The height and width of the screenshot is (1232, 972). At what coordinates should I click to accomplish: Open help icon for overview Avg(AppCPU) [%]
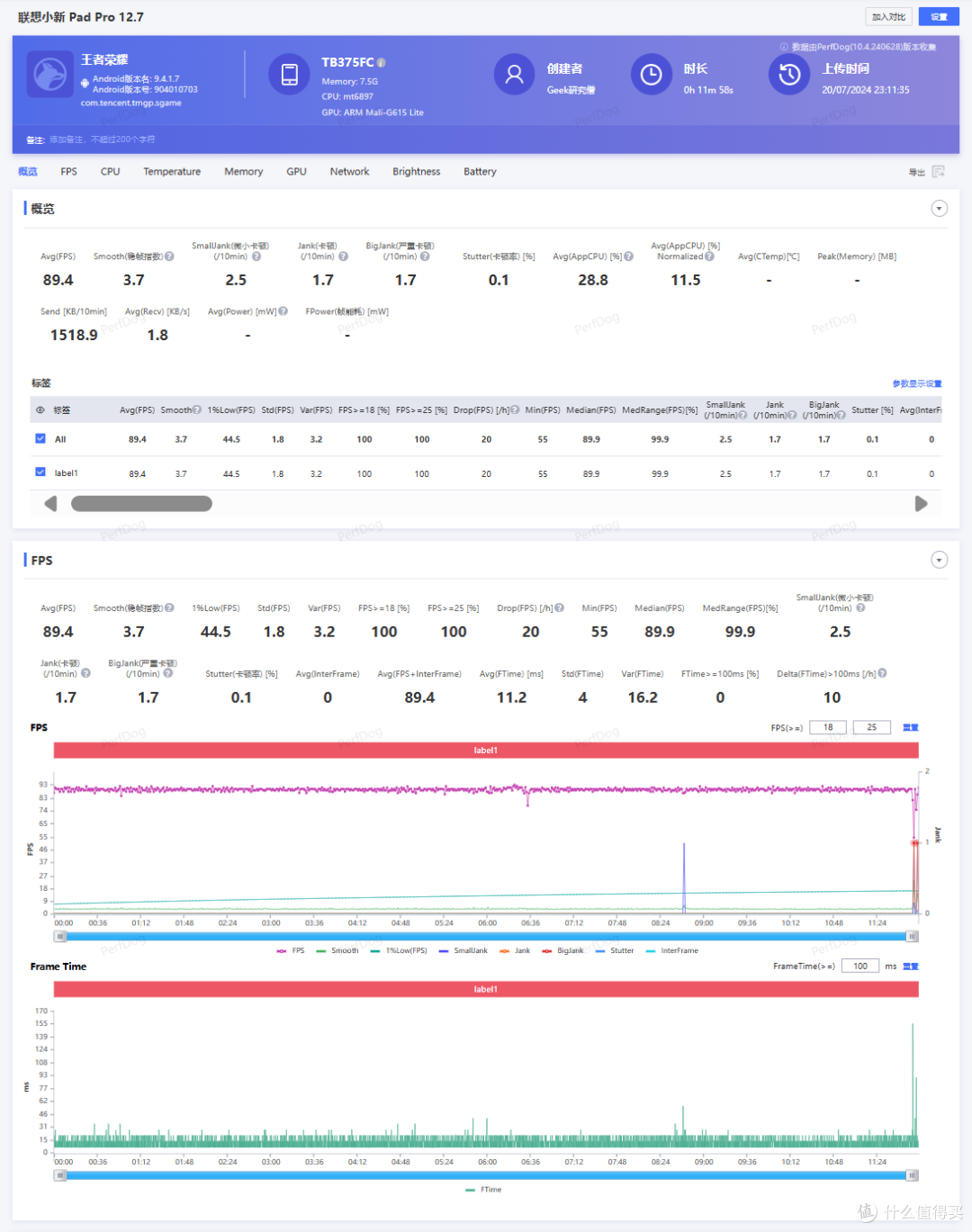(629, 256)
